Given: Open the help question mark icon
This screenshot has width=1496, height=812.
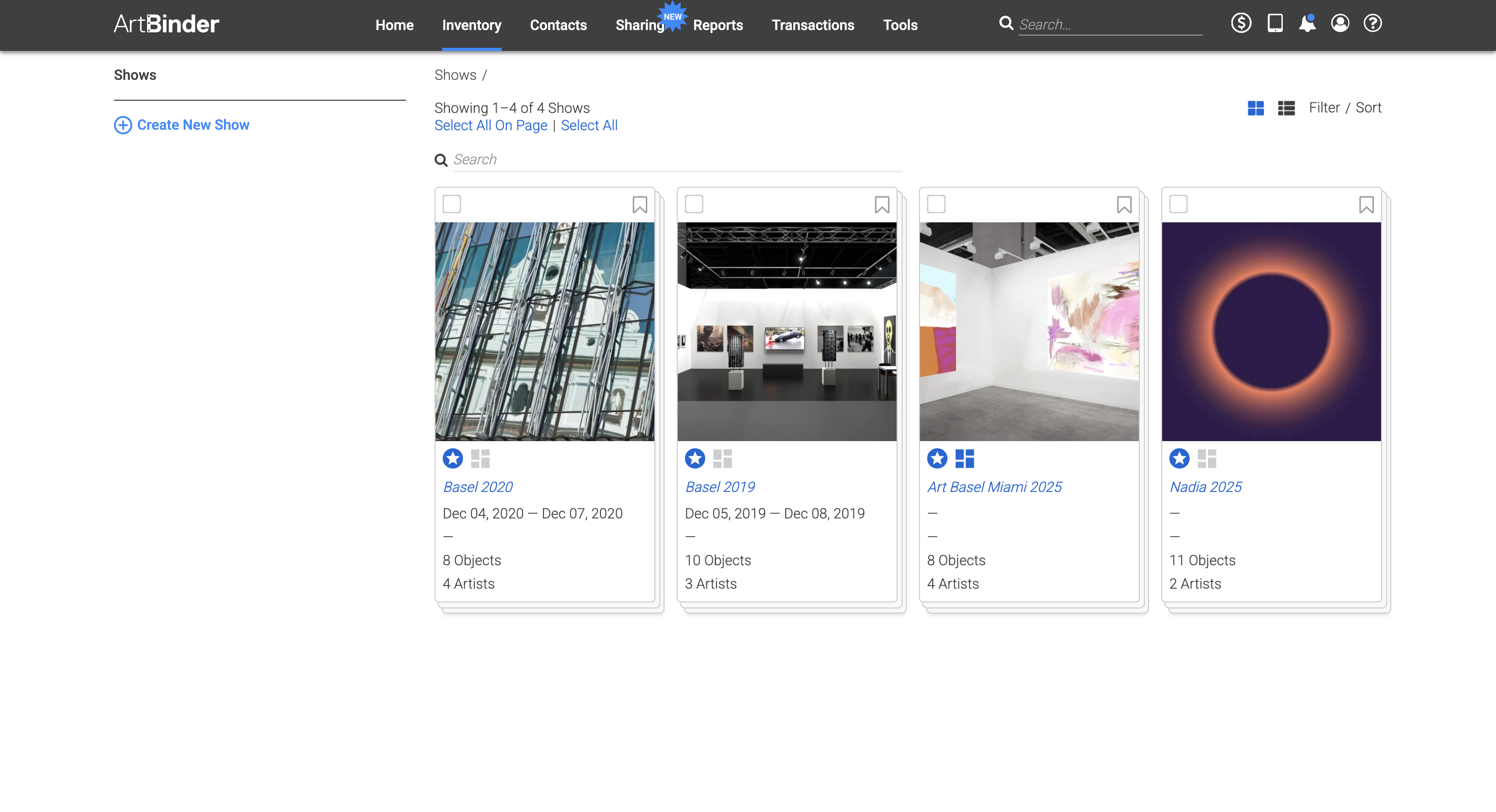Looking at the screenshot, I should pos(1372,23).
